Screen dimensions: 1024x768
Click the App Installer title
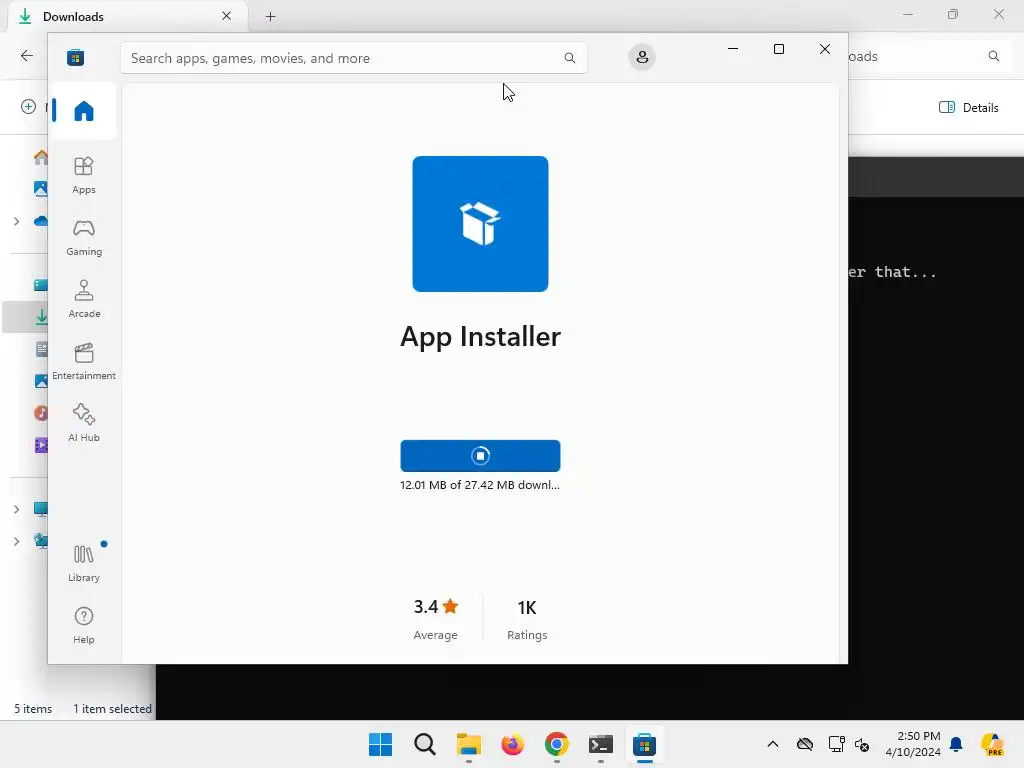point(480,336)
